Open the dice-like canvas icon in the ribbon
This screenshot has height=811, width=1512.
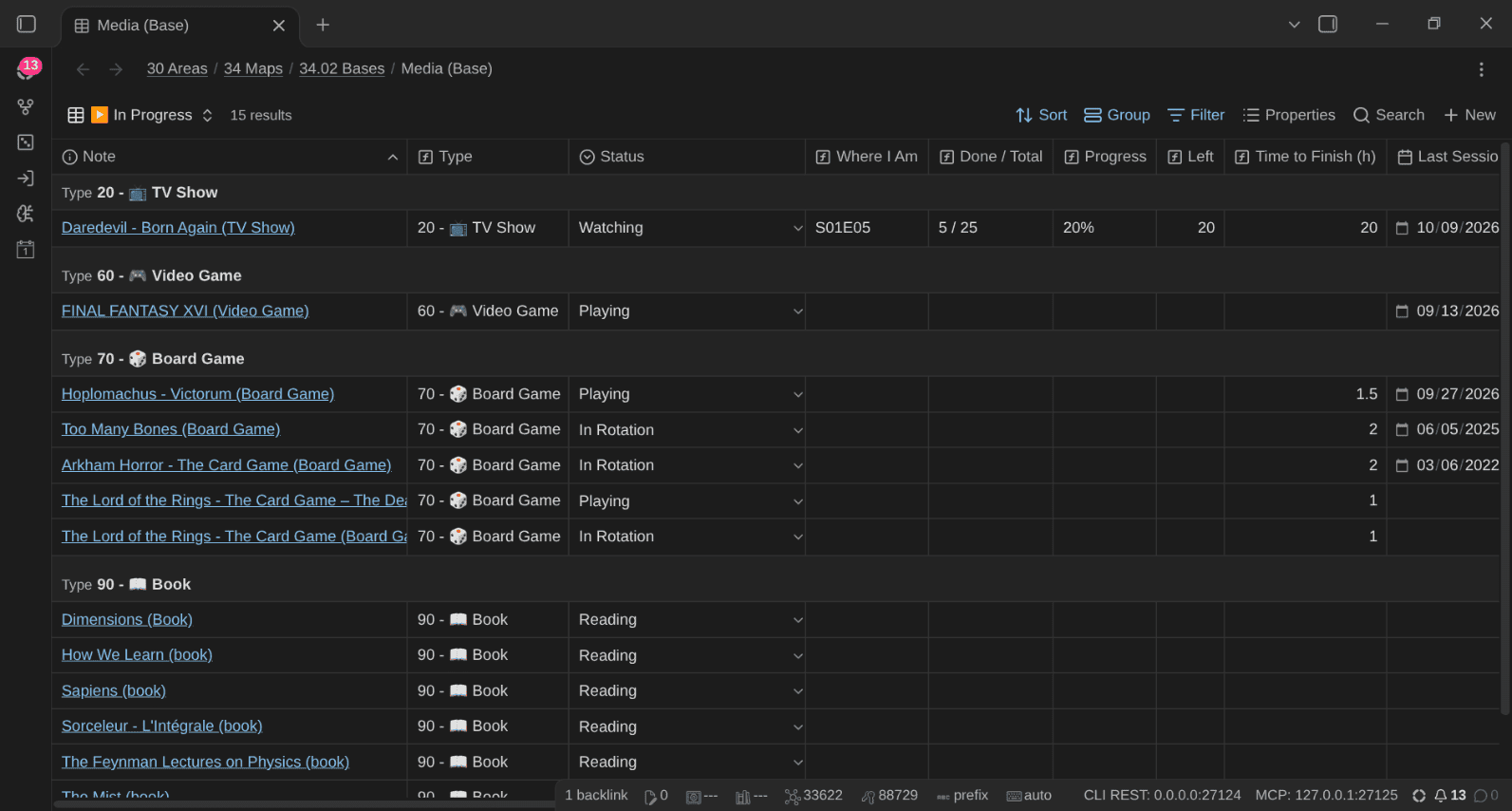click(x=26, y=142)
